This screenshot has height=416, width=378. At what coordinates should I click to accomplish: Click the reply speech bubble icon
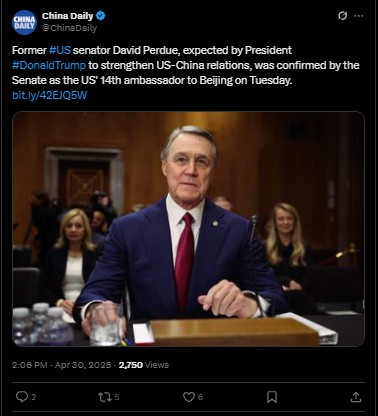click(x=22, y=397)
